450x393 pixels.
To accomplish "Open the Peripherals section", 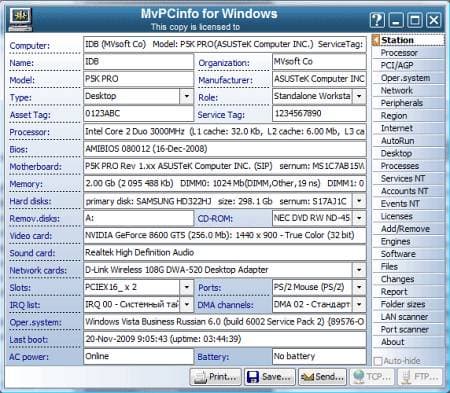I will [x=409, y=103].
